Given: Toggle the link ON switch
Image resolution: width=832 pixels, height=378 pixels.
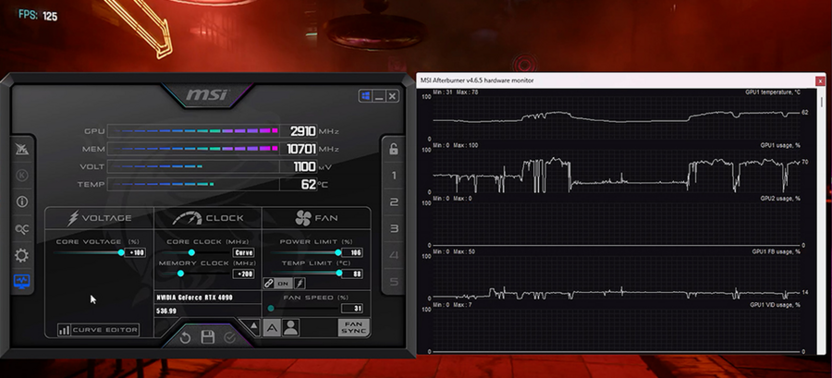Looking at the screenshot, I should (x=283, y=284).
